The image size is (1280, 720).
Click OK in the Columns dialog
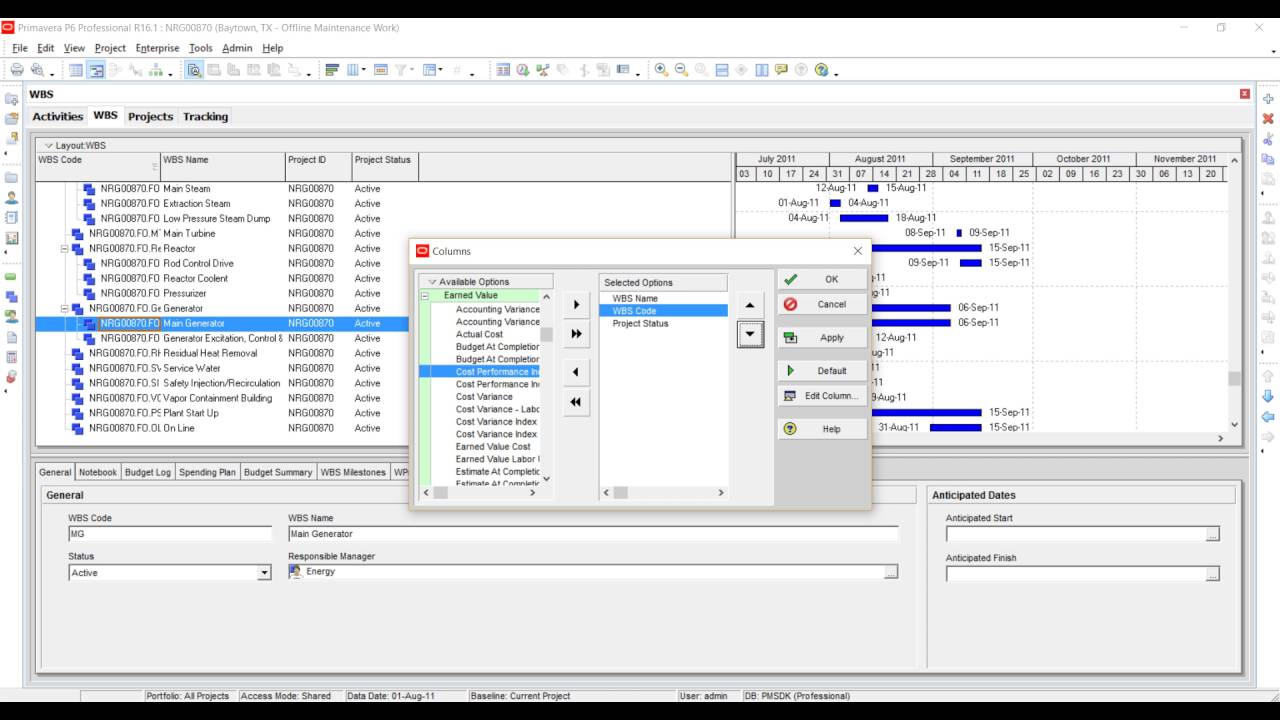coord(822,280)
